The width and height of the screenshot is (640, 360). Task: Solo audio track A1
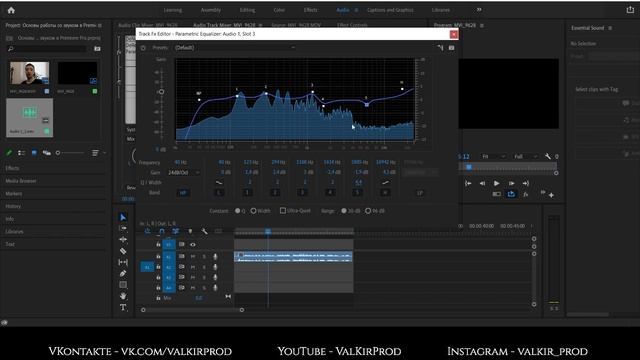tap(204, 256)
